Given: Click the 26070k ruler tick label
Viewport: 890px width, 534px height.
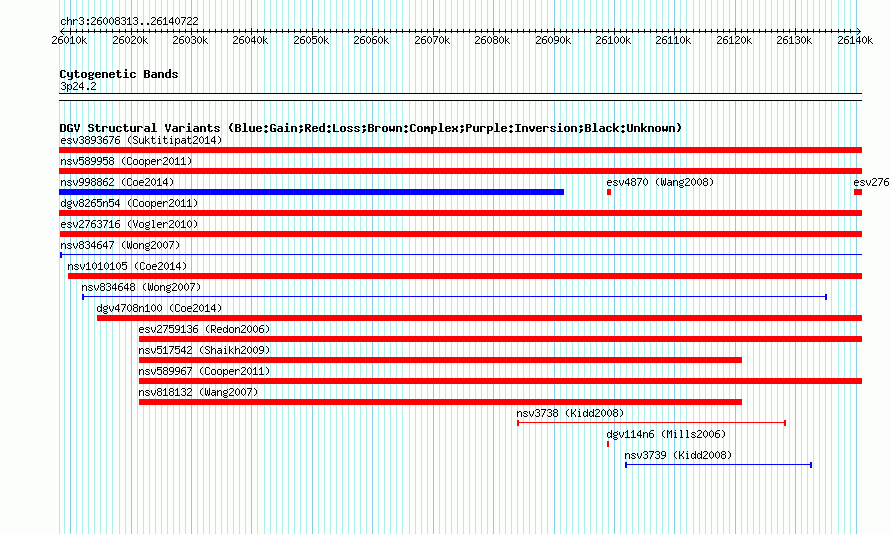Looking at the screenshot, I should pyautogui.click(x=432, y=40).
